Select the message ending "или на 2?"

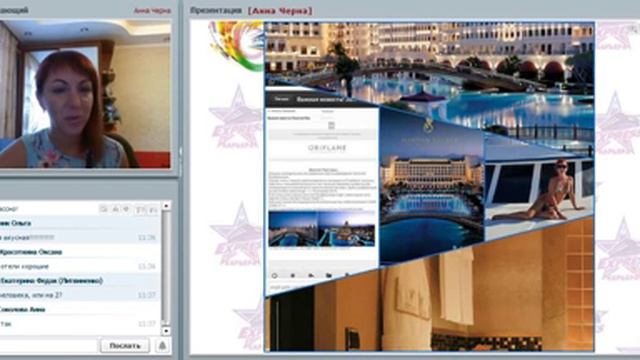pyautogui.click(x=31, y=295)
